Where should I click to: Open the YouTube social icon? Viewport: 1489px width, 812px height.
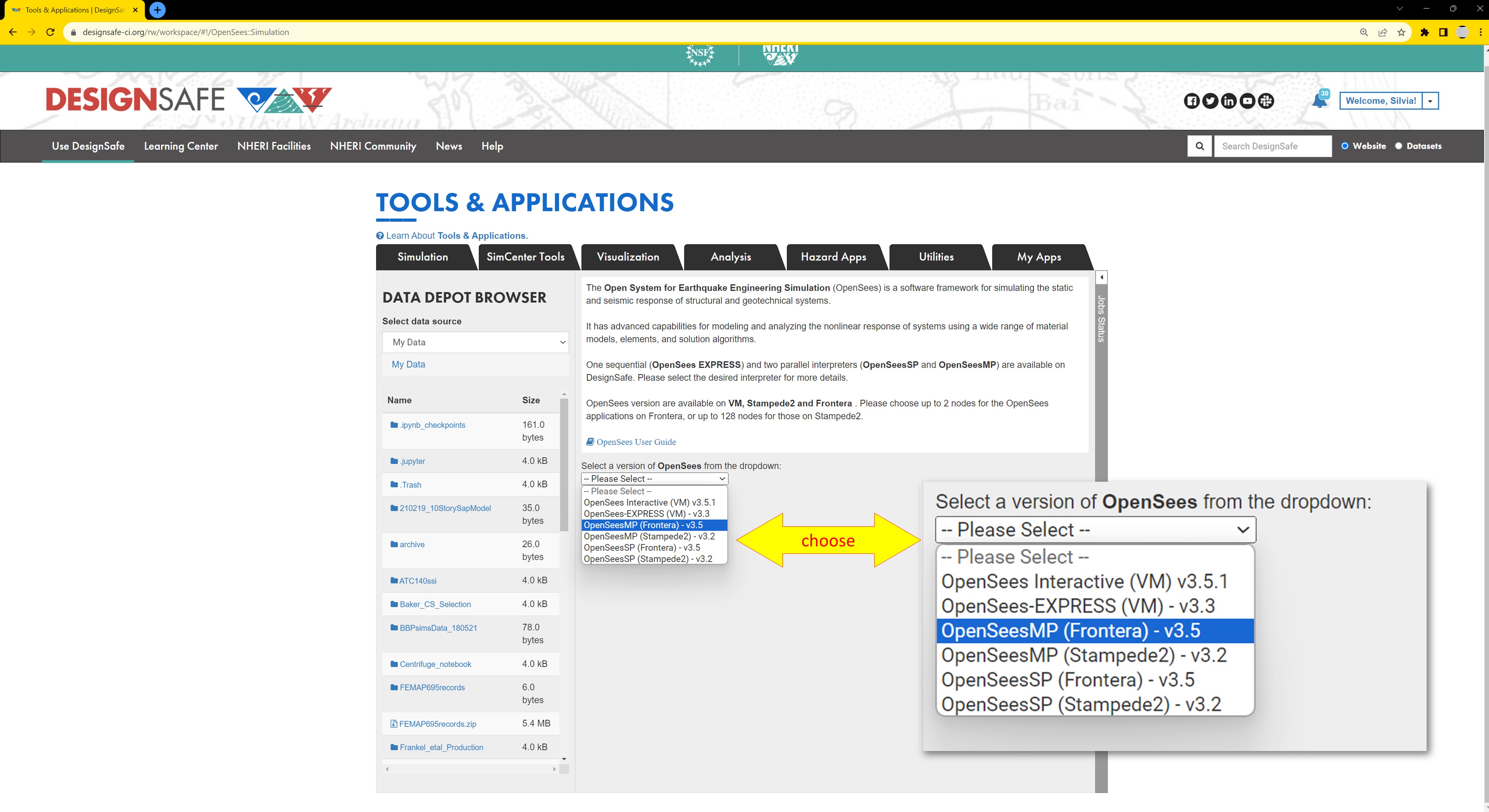pyautogui.click(x=1248, y=101)
